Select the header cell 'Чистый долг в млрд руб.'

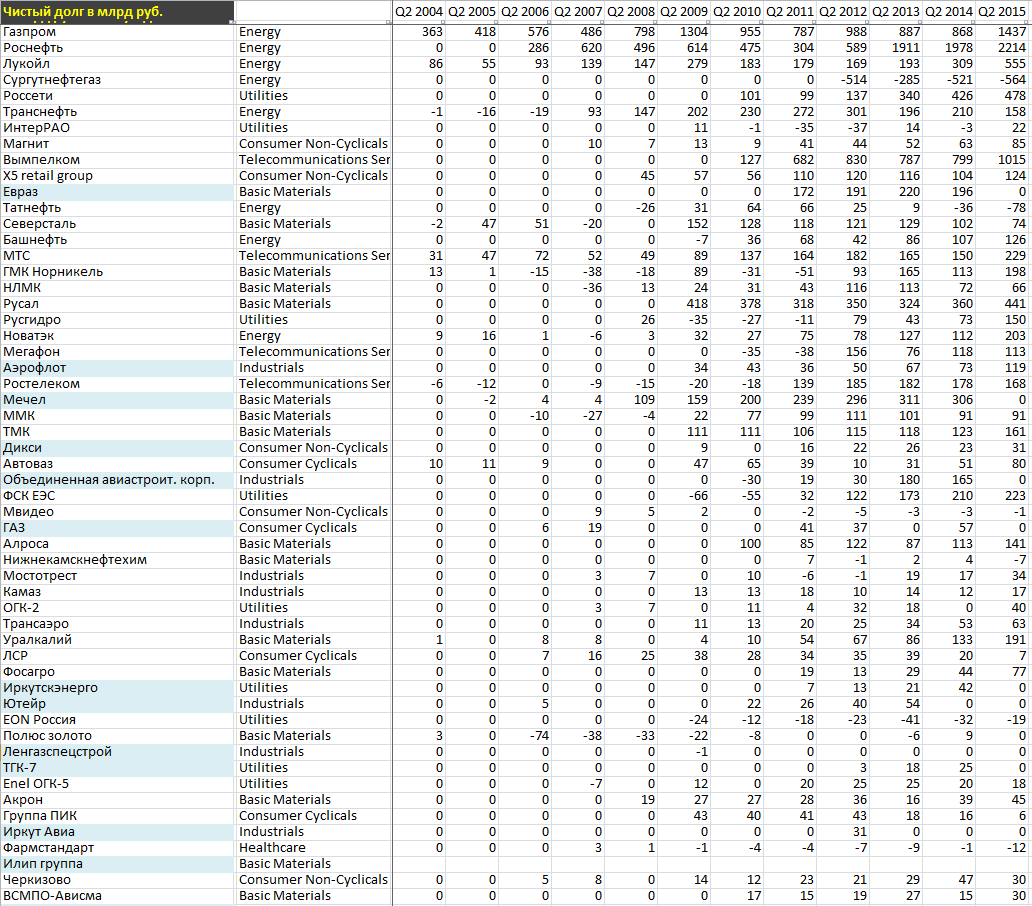117,12
